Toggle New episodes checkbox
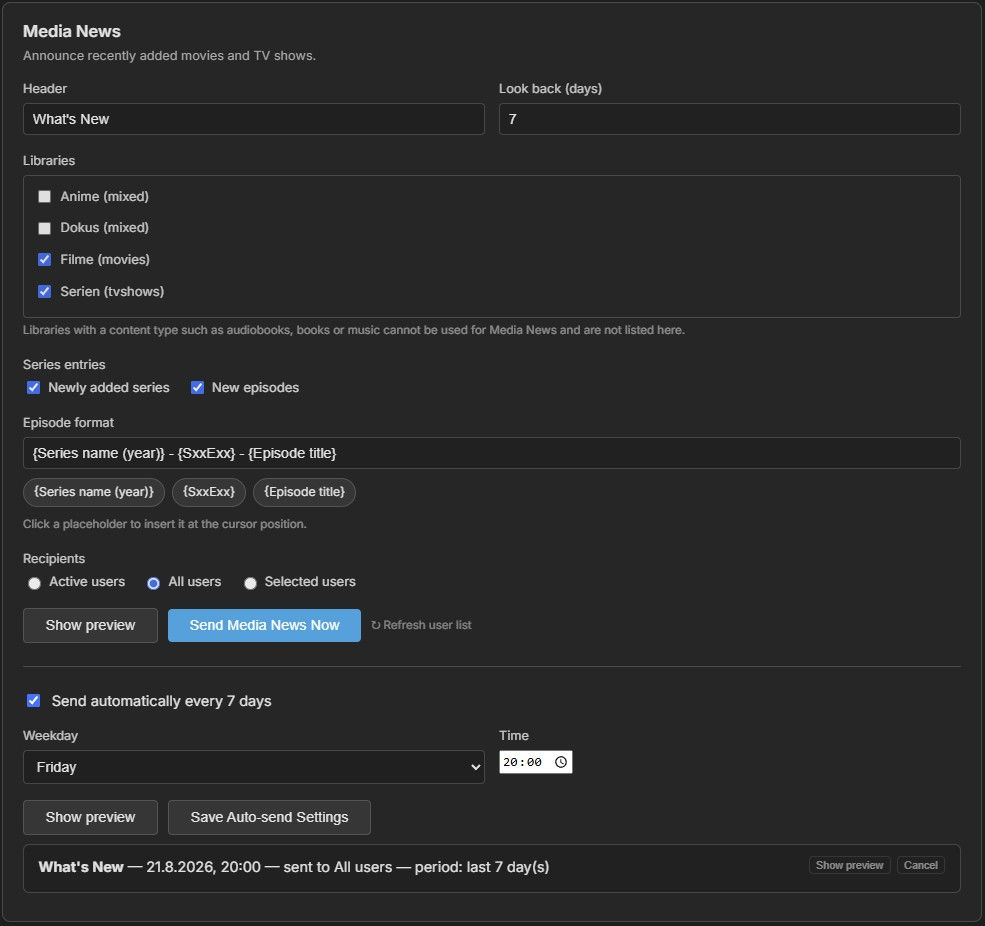 pos(197,388)
